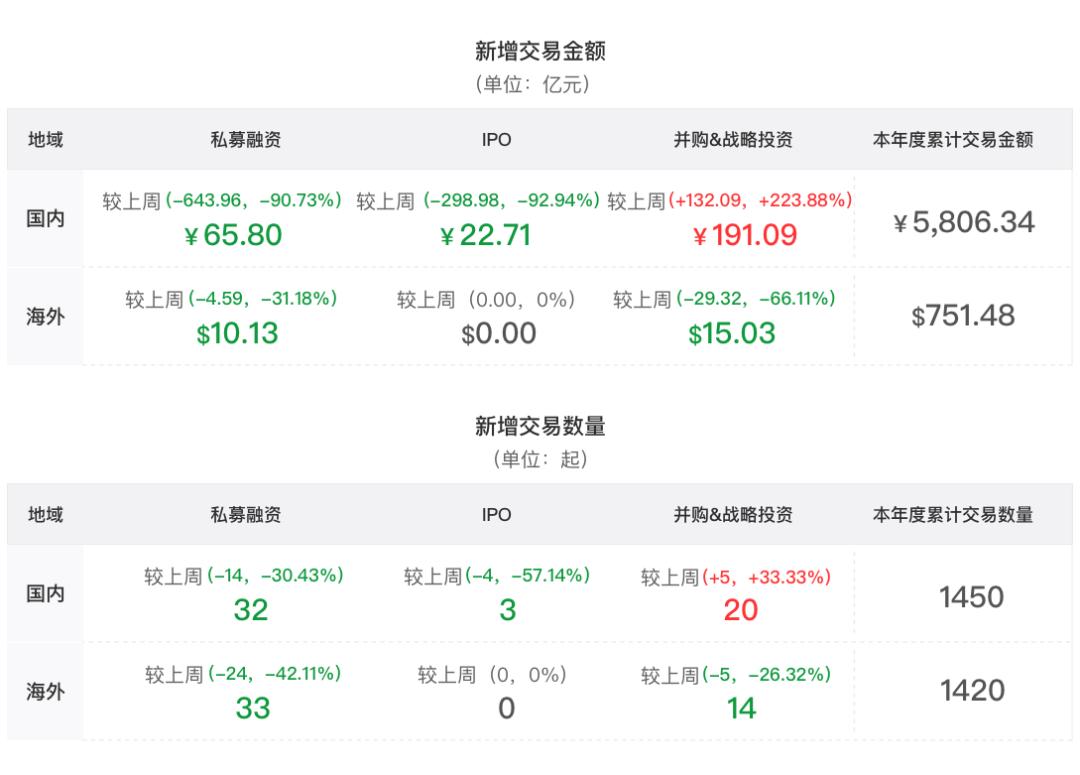The width and height of the screenshot is (1080, 775).
Task: Click the 新增交易金额 table title
Action: [x=540, y=50]
